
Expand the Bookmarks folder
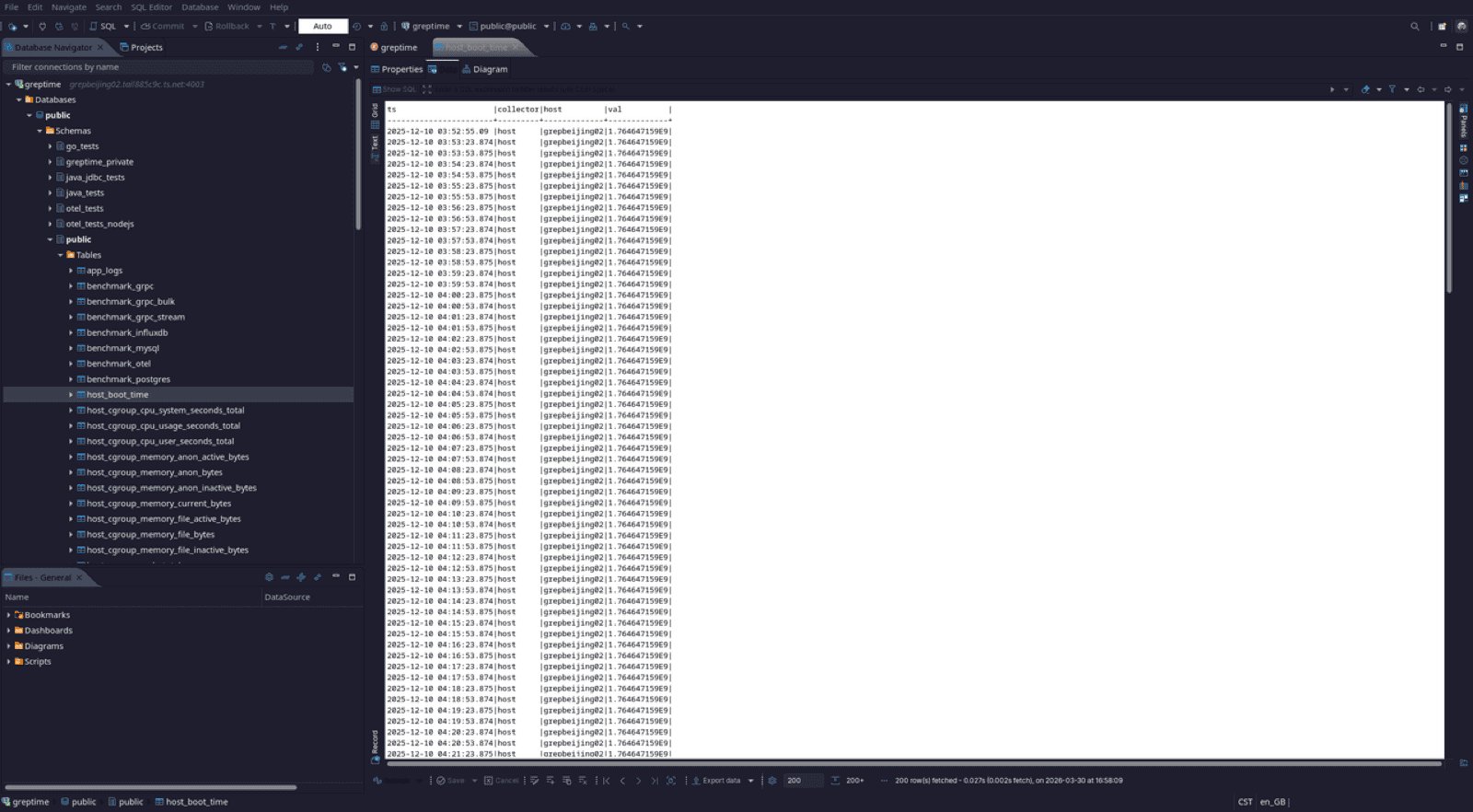point(8,615)
